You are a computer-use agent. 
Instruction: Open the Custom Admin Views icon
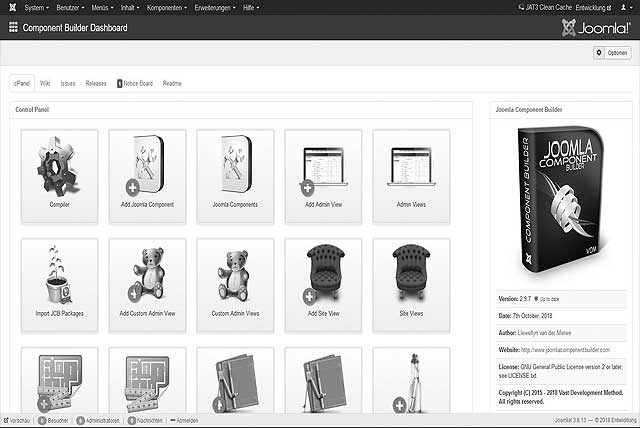pyautogui.click(x=235, y=274)
